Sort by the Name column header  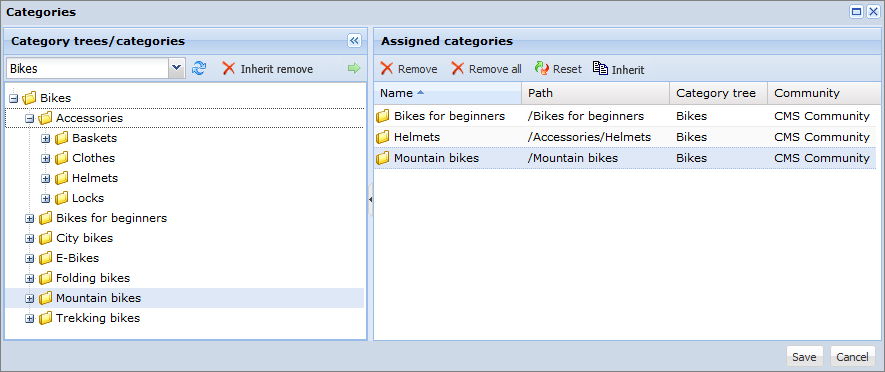coord(448,93)
